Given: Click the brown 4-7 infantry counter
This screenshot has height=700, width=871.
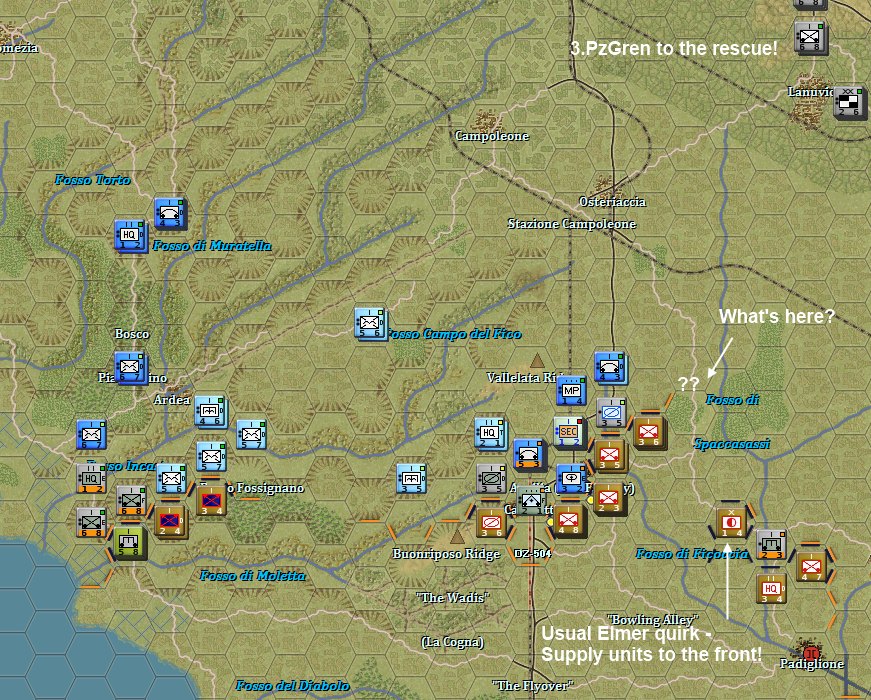Looking at the screenshot, I should [x=812, y=567].
